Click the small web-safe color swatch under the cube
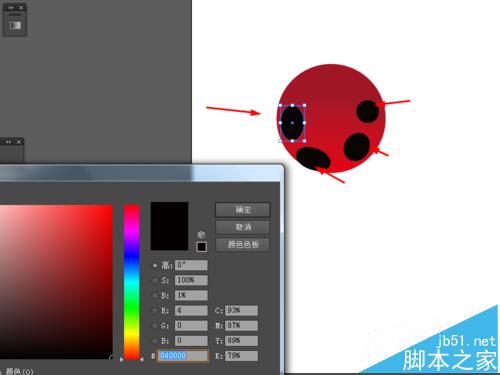Viewport: 500px width, 375px height. [x=201, y=247]
